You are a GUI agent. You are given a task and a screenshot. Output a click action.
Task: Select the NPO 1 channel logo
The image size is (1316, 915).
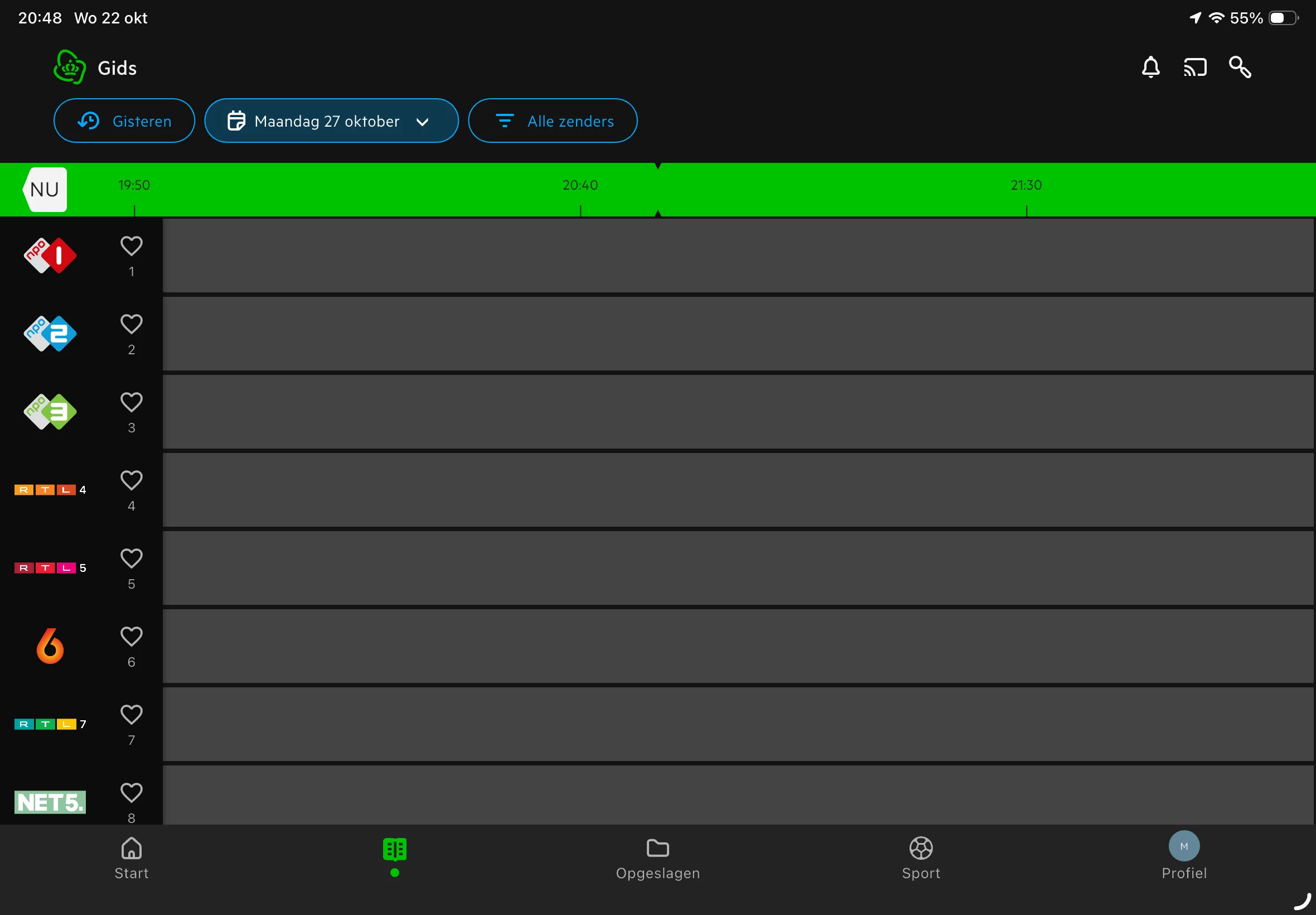click(50, 255)
